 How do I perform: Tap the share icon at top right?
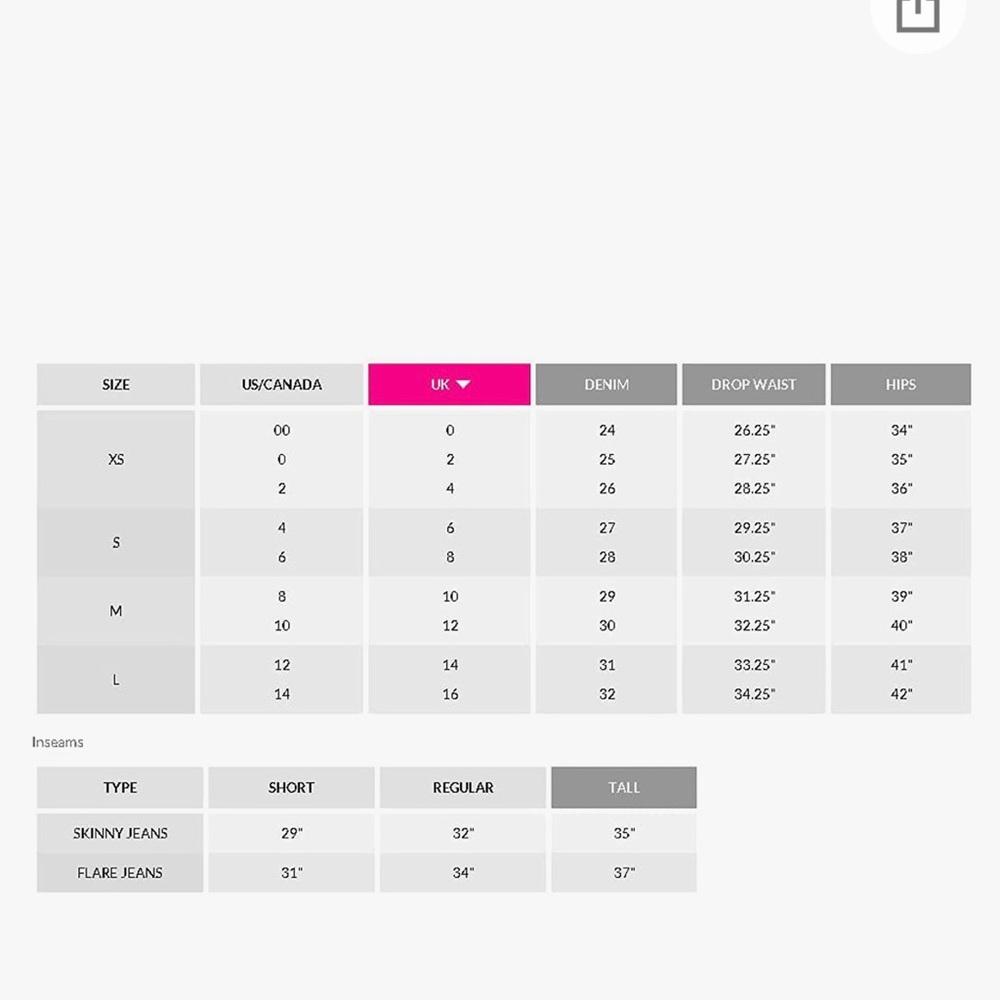point(917,13)
